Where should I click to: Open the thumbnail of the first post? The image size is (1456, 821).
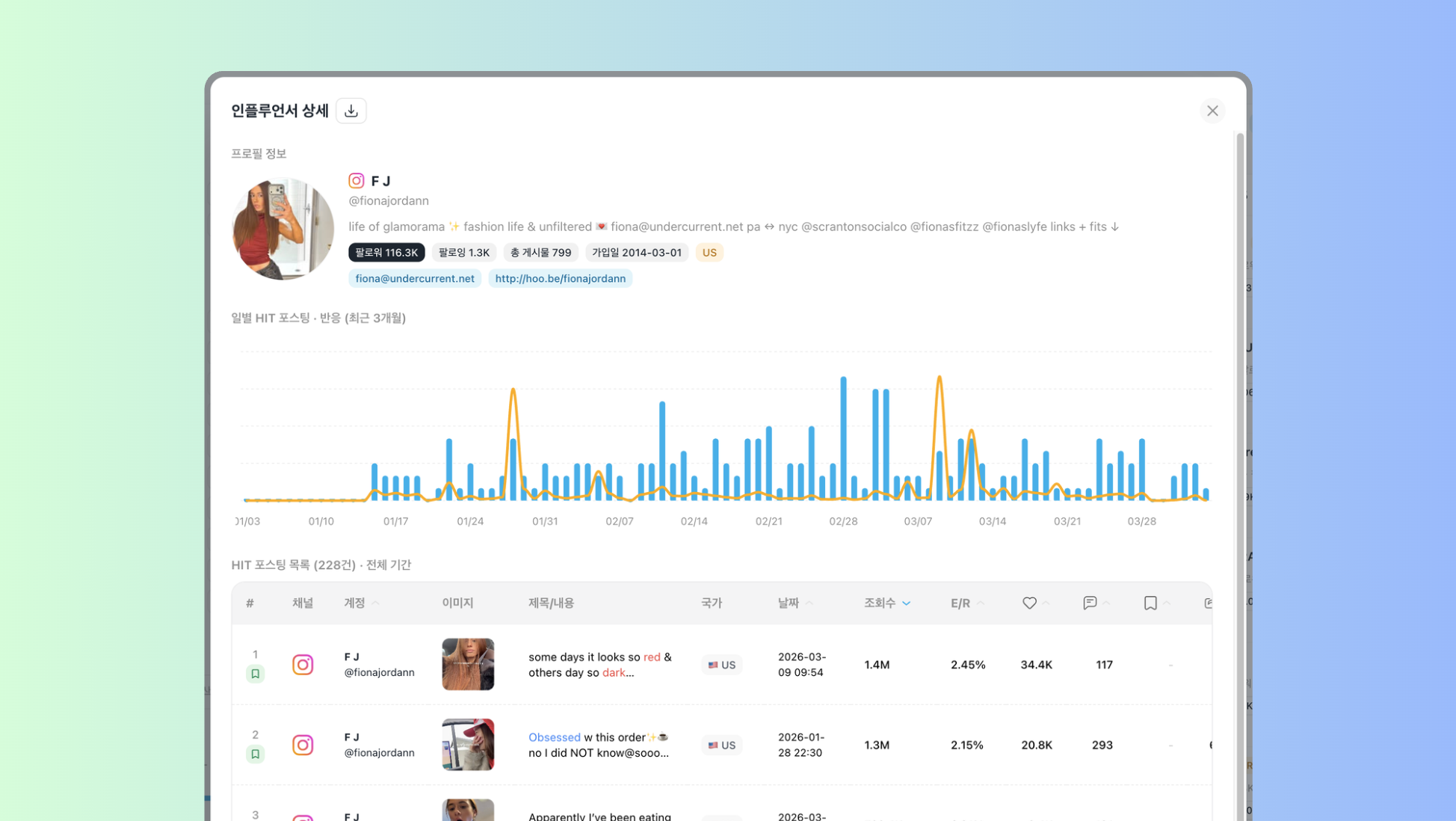click(x=468, y=664)
